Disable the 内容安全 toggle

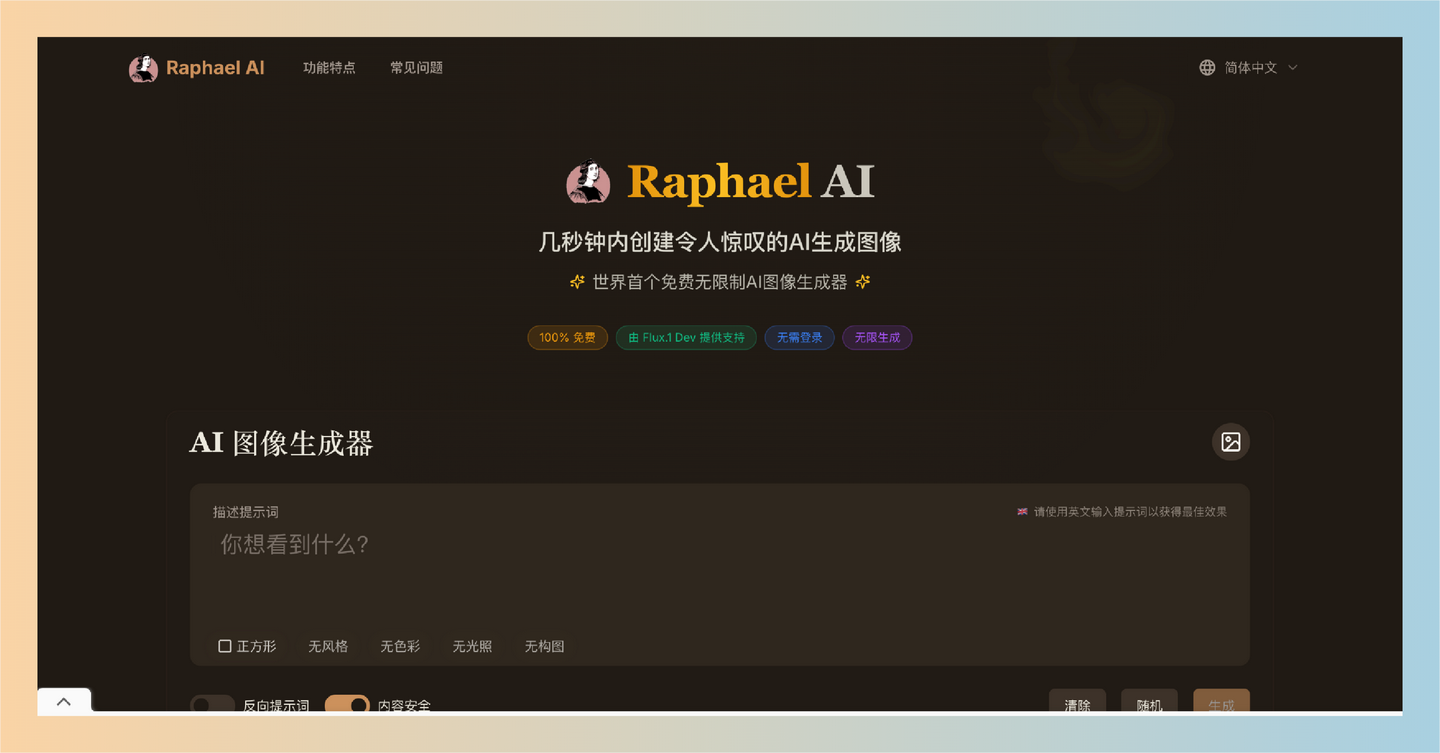(x=347, y=705)
